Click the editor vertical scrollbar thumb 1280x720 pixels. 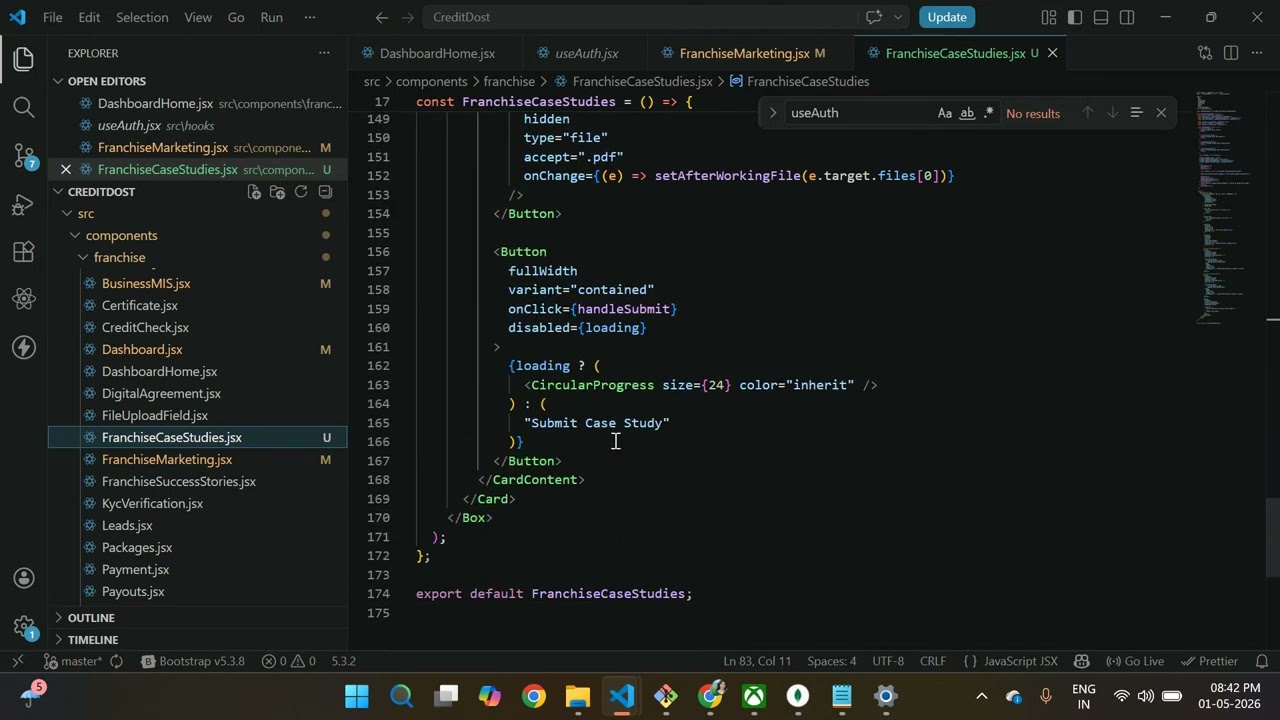pyautogui.click(x=1273, y=536)
